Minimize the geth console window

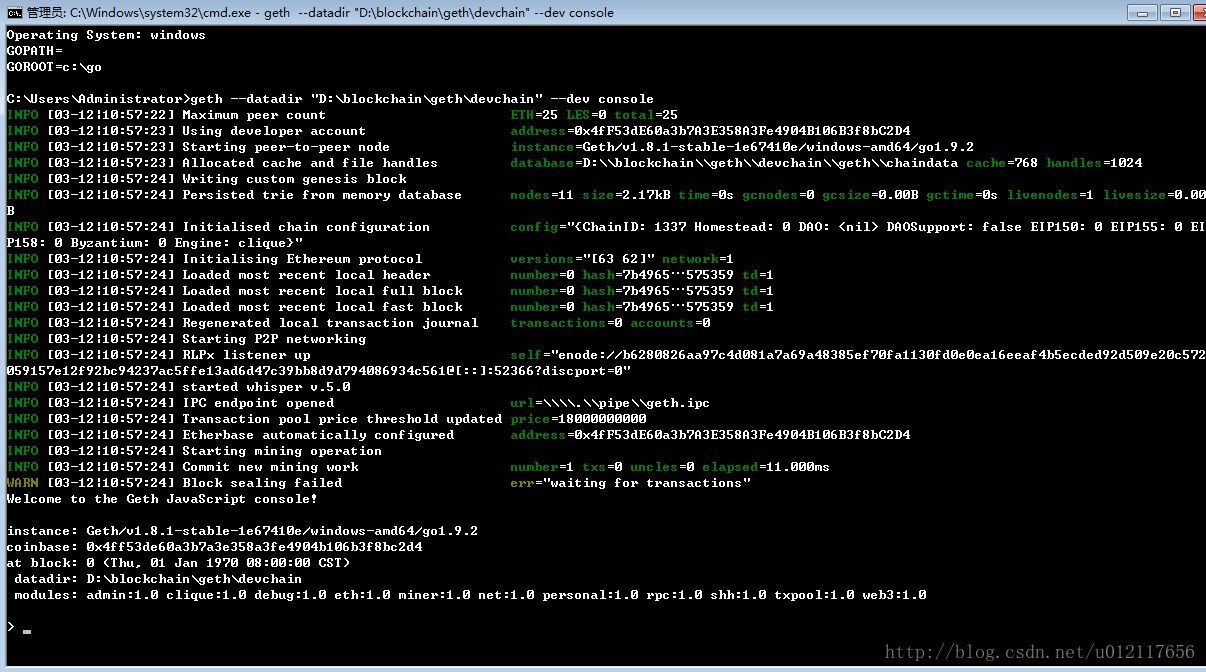click(1144, 12)
